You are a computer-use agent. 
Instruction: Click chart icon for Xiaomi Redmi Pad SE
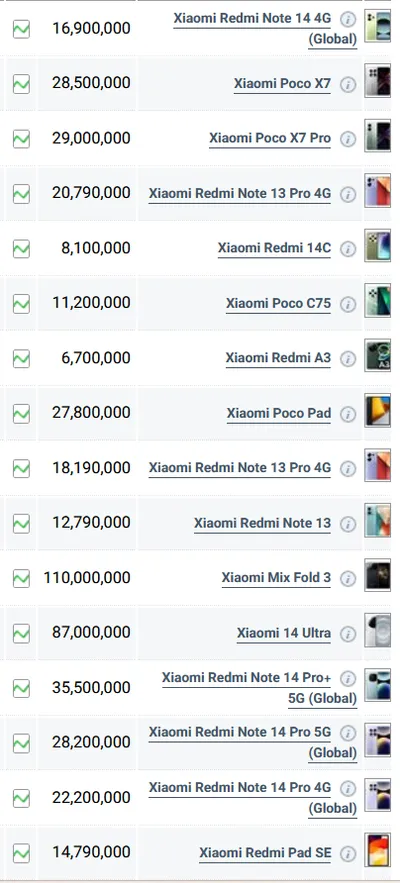point(21,853)
